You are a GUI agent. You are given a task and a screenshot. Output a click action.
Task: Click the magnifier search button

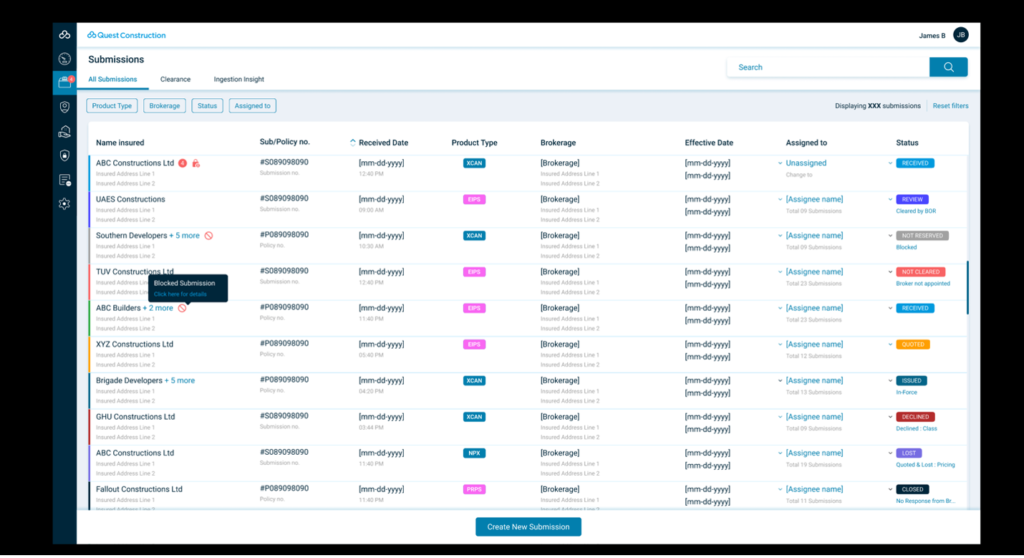(948, 67)
